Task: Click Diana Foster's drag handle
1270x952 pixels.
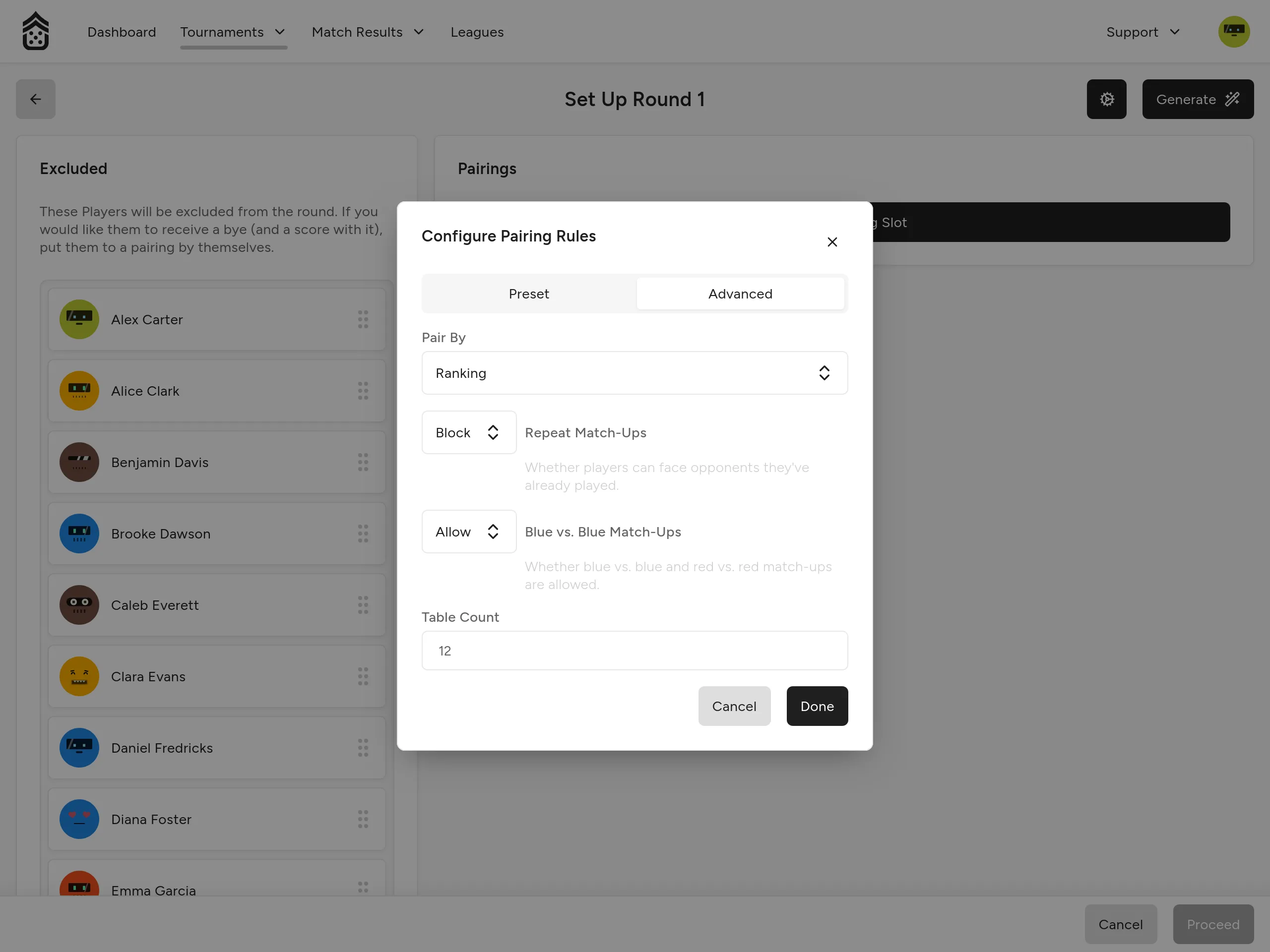Action: (363, 820)
